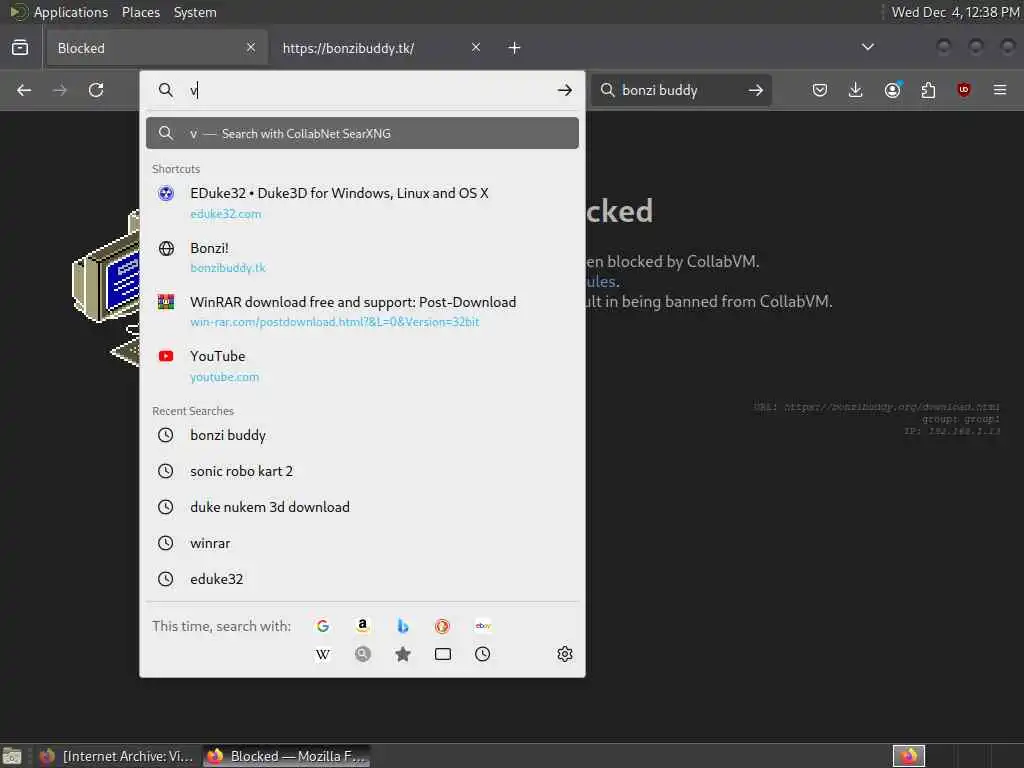Open the Downloads panel

coord(856,90)
